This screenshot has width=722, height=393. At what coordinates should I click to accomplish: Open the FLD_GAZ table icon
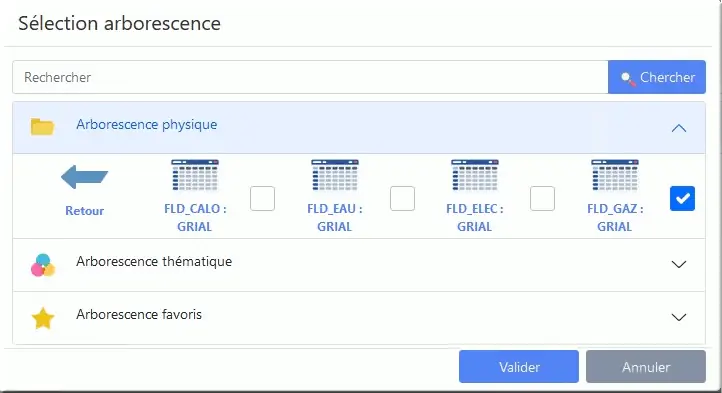click(615, 175)
